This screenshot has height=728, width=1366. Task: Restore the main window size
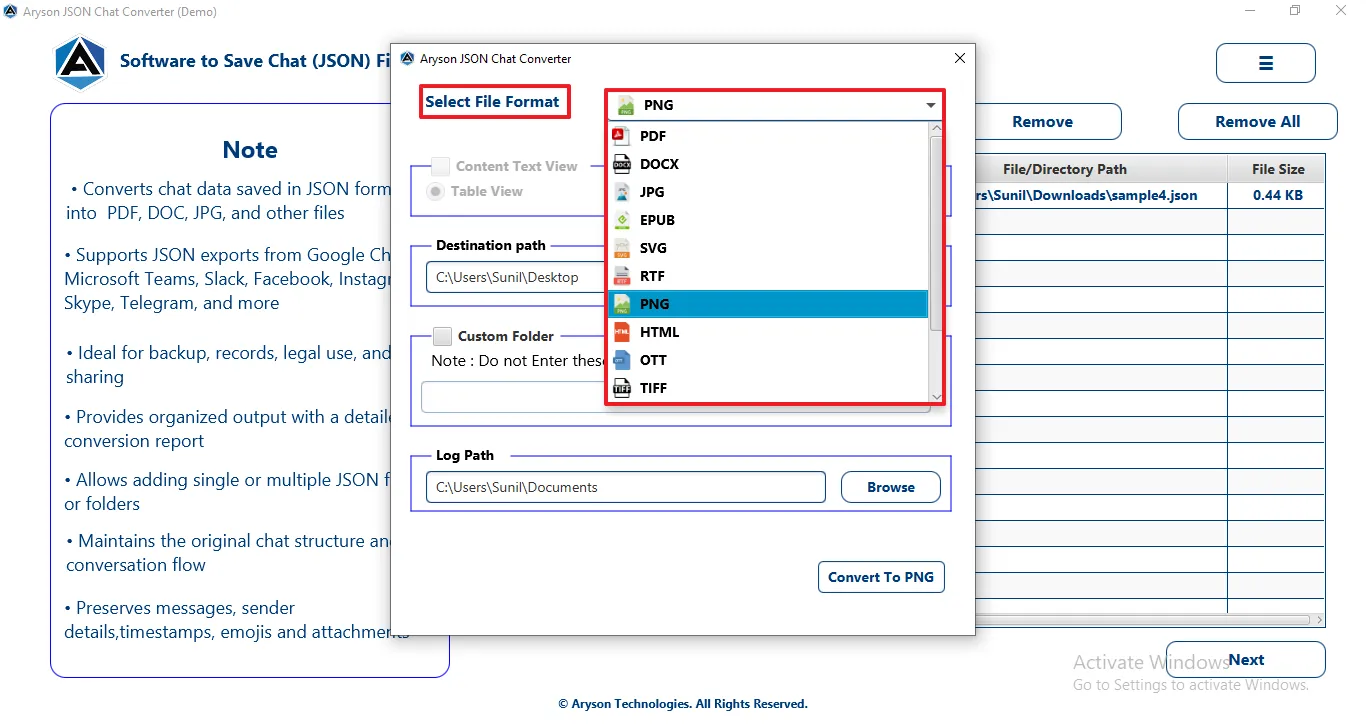(x=1295, y=11)
